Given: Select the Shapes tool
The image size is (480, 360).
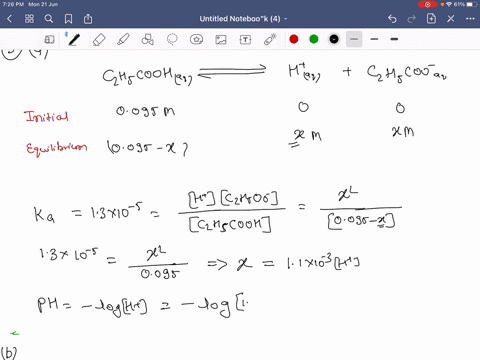Looking at the screenshot, I should coord(147,40).
